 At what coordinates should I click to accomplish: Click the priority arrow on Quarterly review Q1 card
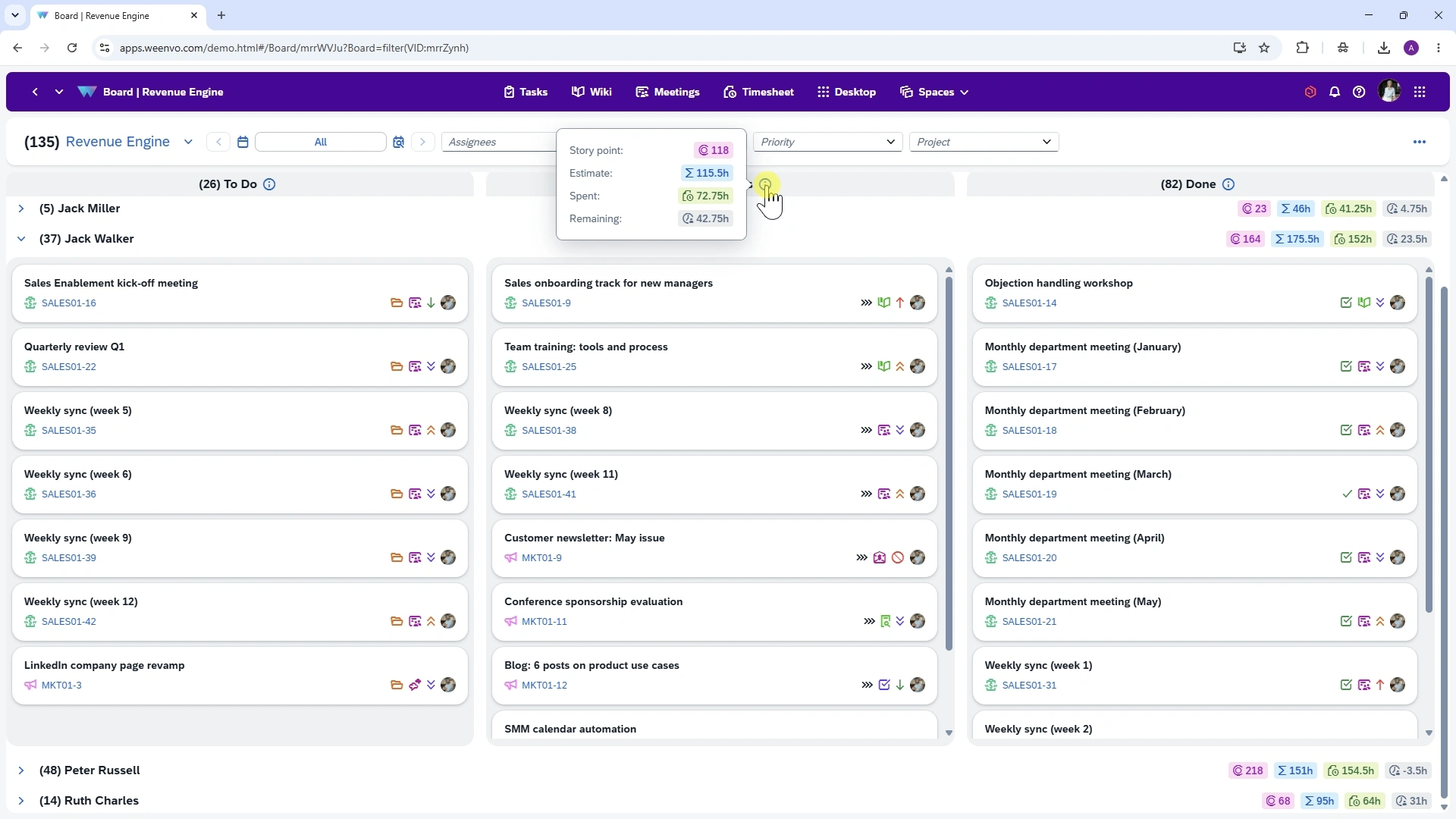coord(431,366)
